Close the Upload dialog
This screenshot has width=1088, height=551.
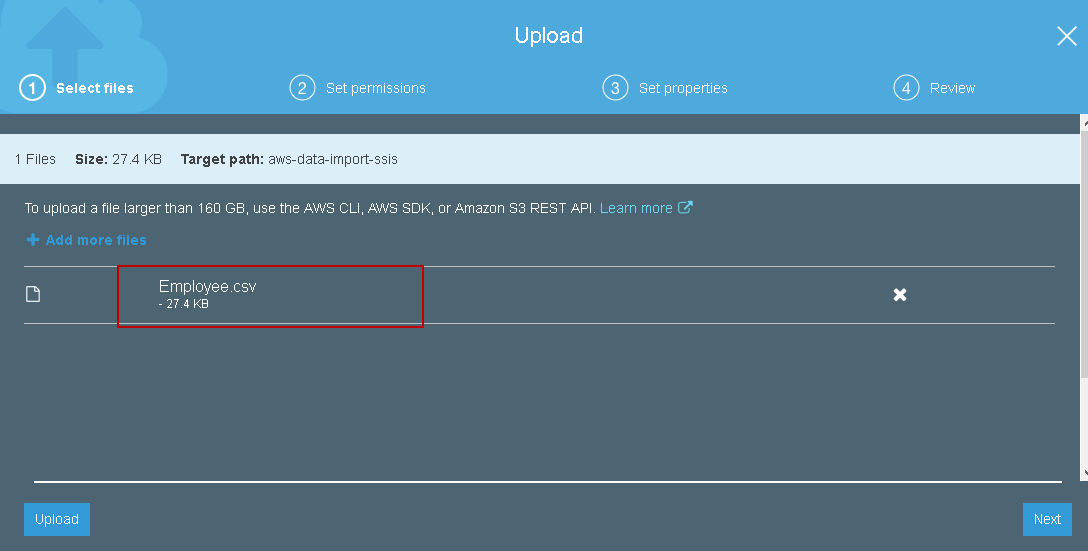point(1066,37)
